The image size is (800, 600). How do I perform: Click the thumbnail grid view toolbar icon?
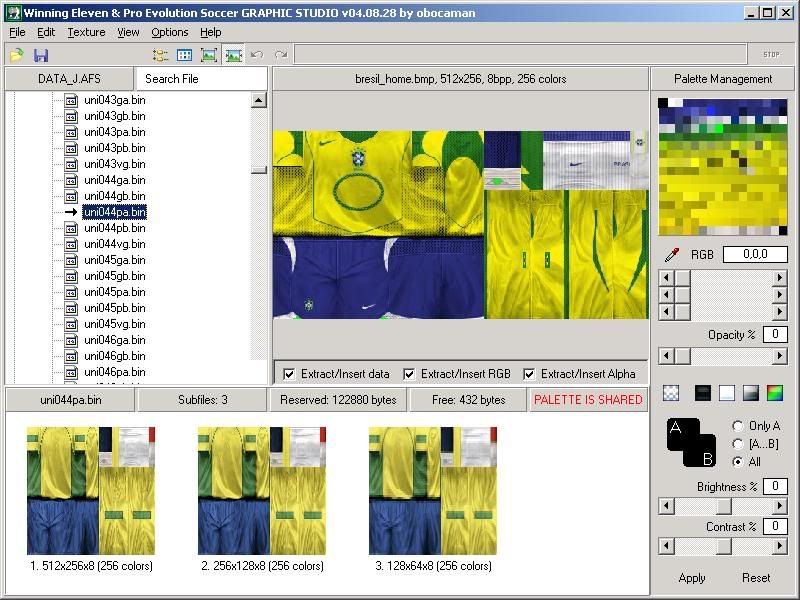[x=184, y=55]
